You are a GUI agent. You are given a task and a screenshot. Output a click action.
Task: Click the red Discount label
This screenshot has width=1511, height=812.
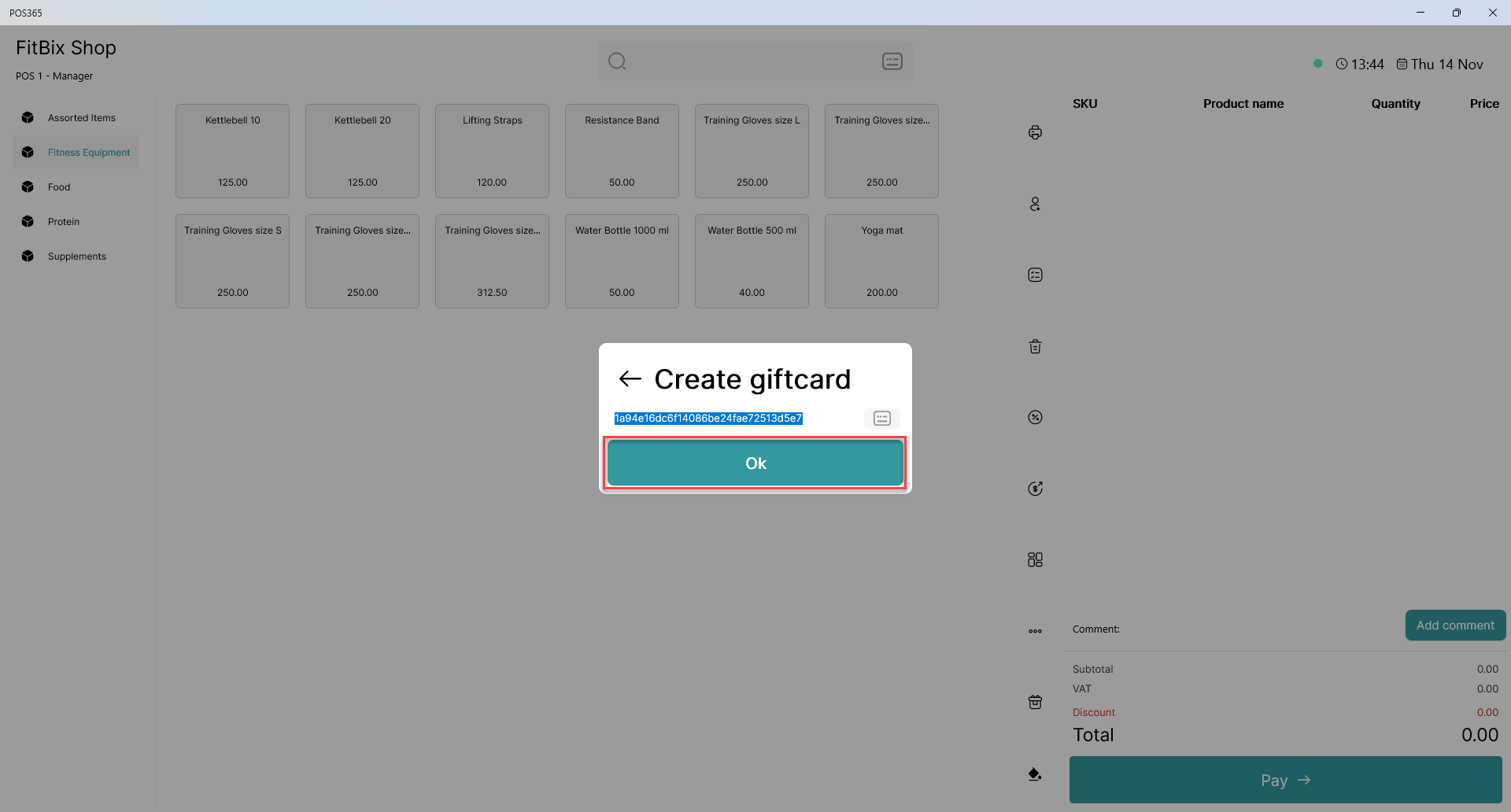(1093, 712)
